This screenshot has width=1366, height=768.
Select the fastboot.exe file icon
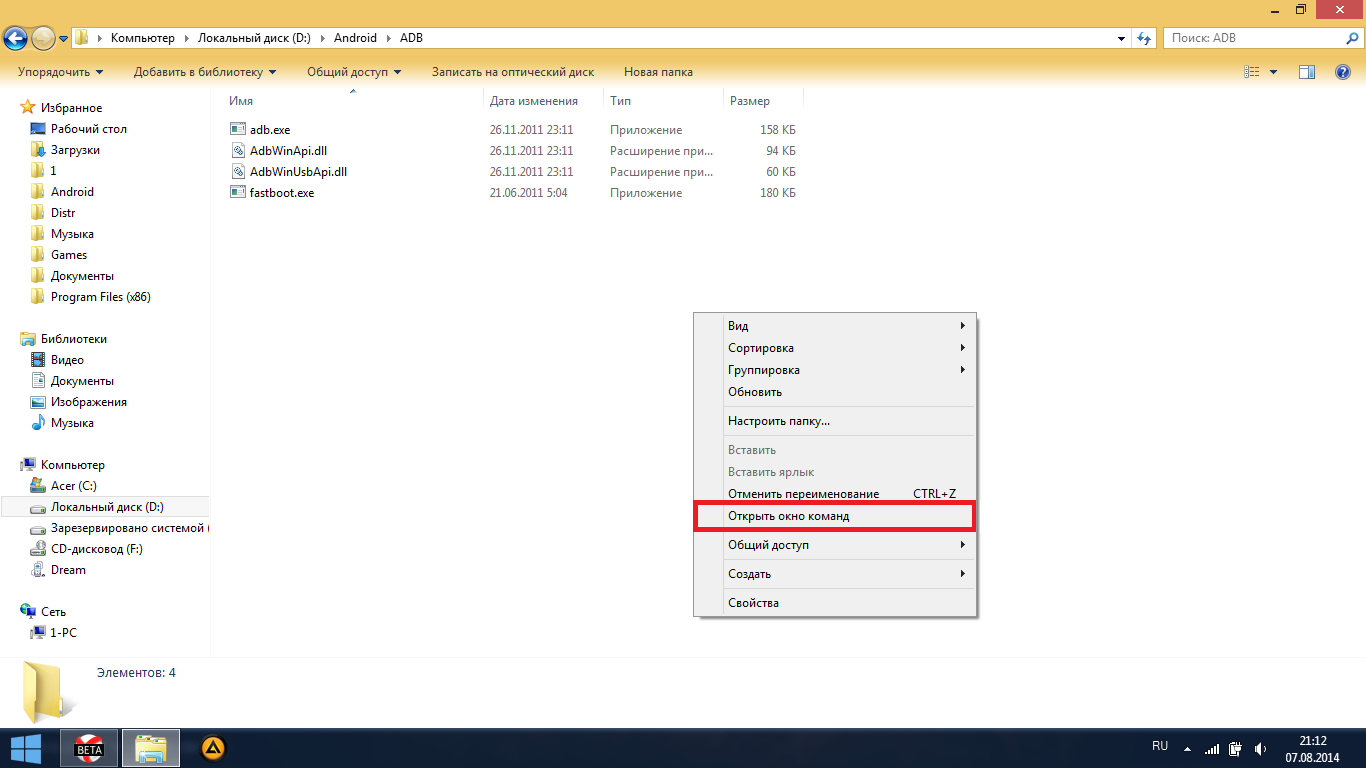(238, 192)
